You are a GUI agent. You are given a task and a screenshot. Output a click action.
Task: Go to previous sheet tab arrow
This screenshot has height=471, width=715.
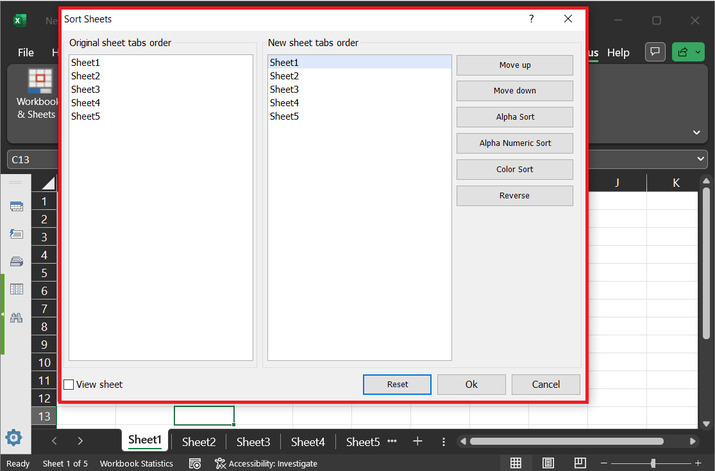click(x=54, y=441)
